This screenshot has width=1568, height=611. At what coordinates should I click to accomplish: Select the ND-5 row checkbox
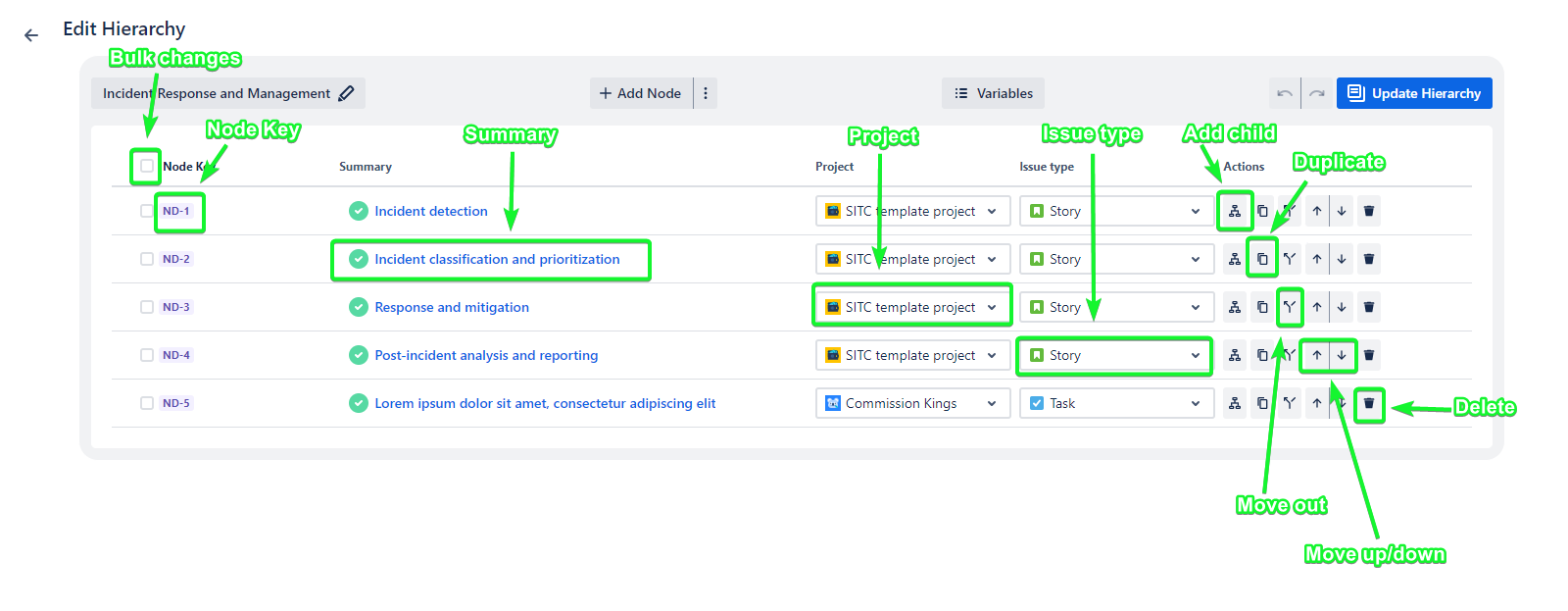click(147, 403)
